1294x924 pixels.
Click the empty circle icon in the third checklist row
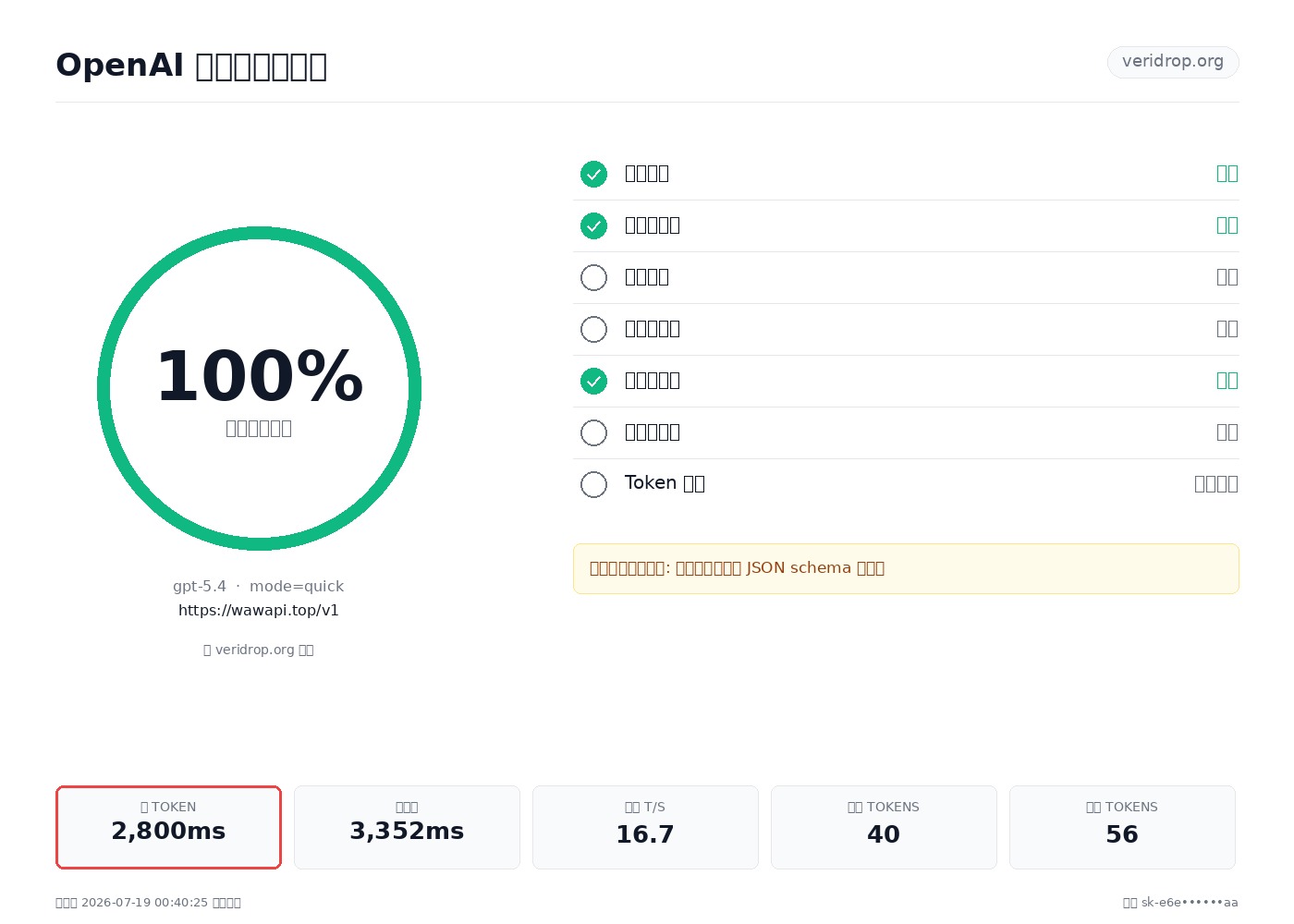point(593,277)
